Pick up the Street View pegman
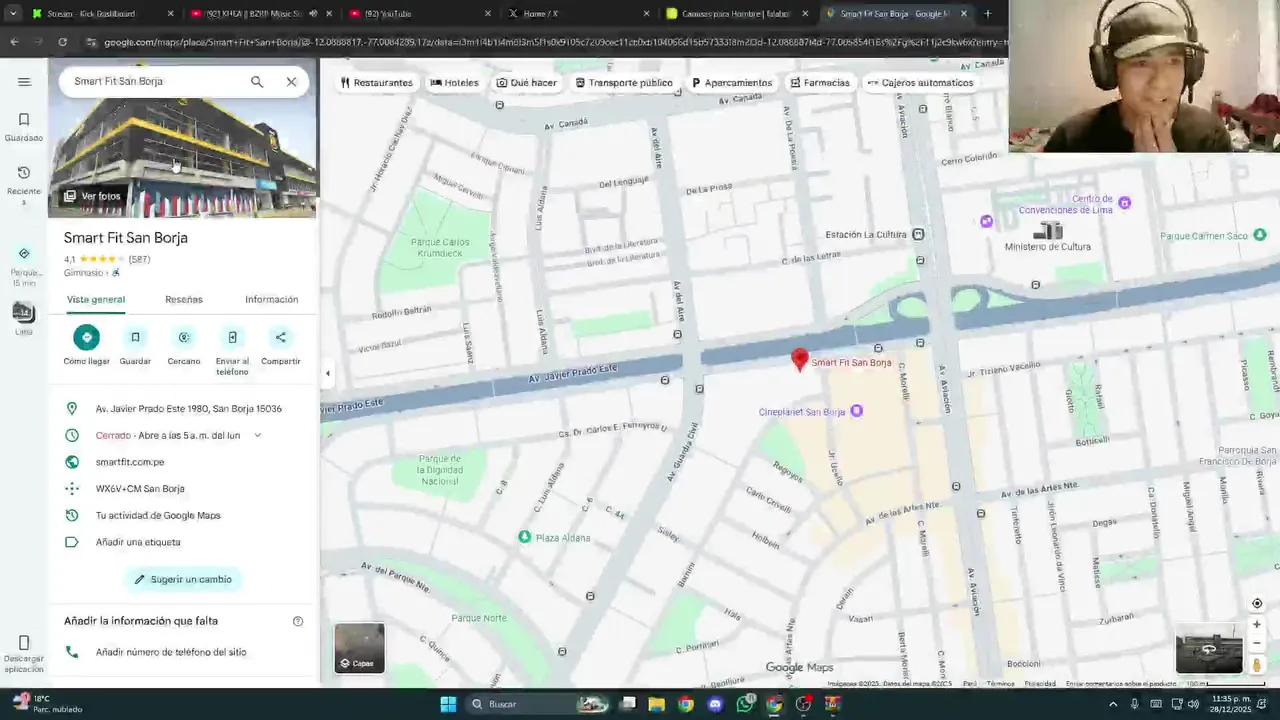The image size is (1280, 720). point(1257,665)
